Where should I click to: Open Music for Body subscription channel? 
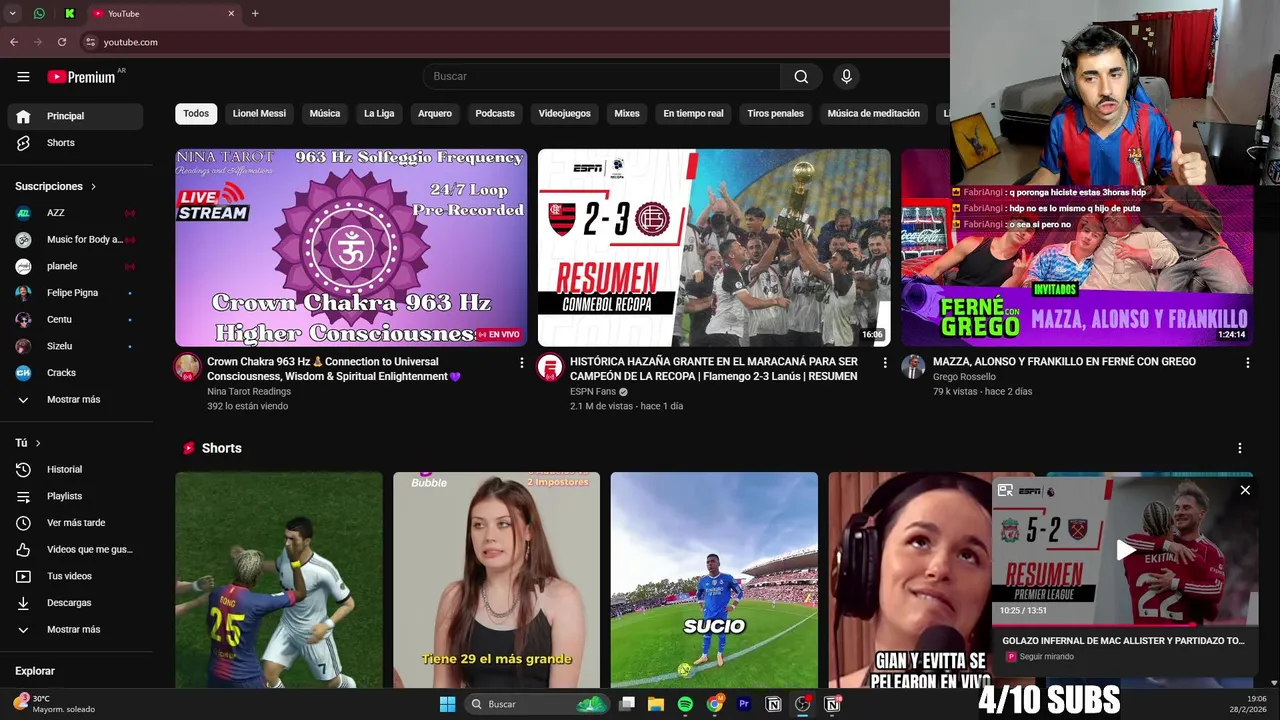pyautogui.click(x=75, y=240)
